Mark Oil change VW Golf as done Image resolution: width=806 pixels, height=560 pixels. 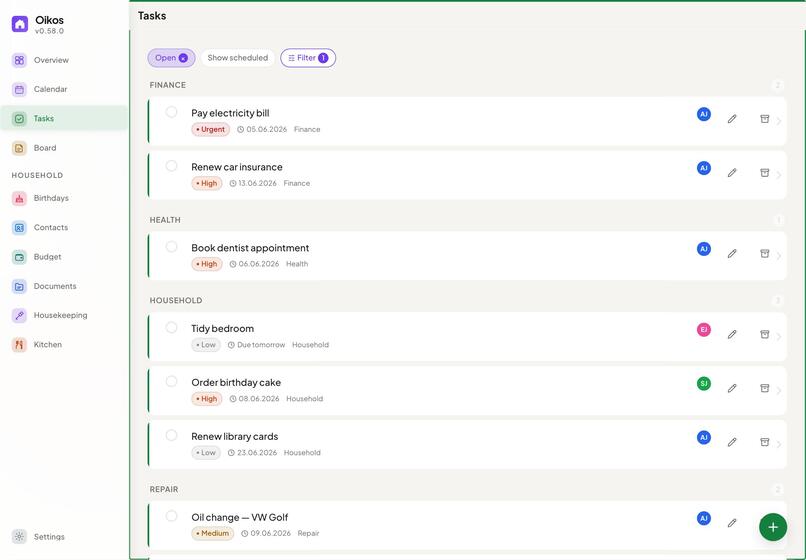click(172, 516)
